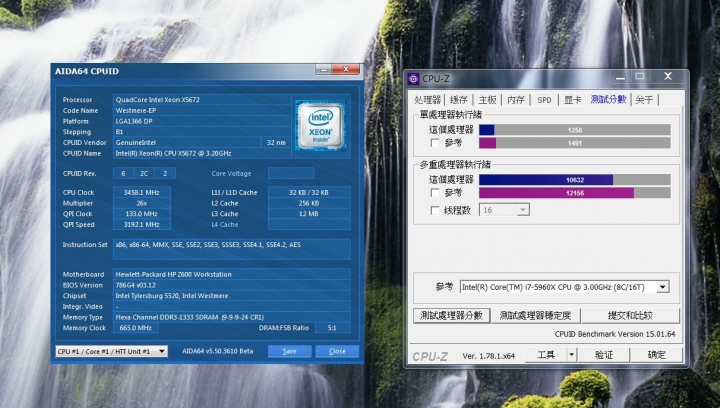Screen dimensions: 720x408
Task: Open the thread count 16 dropdown
Action: point(523,210)
